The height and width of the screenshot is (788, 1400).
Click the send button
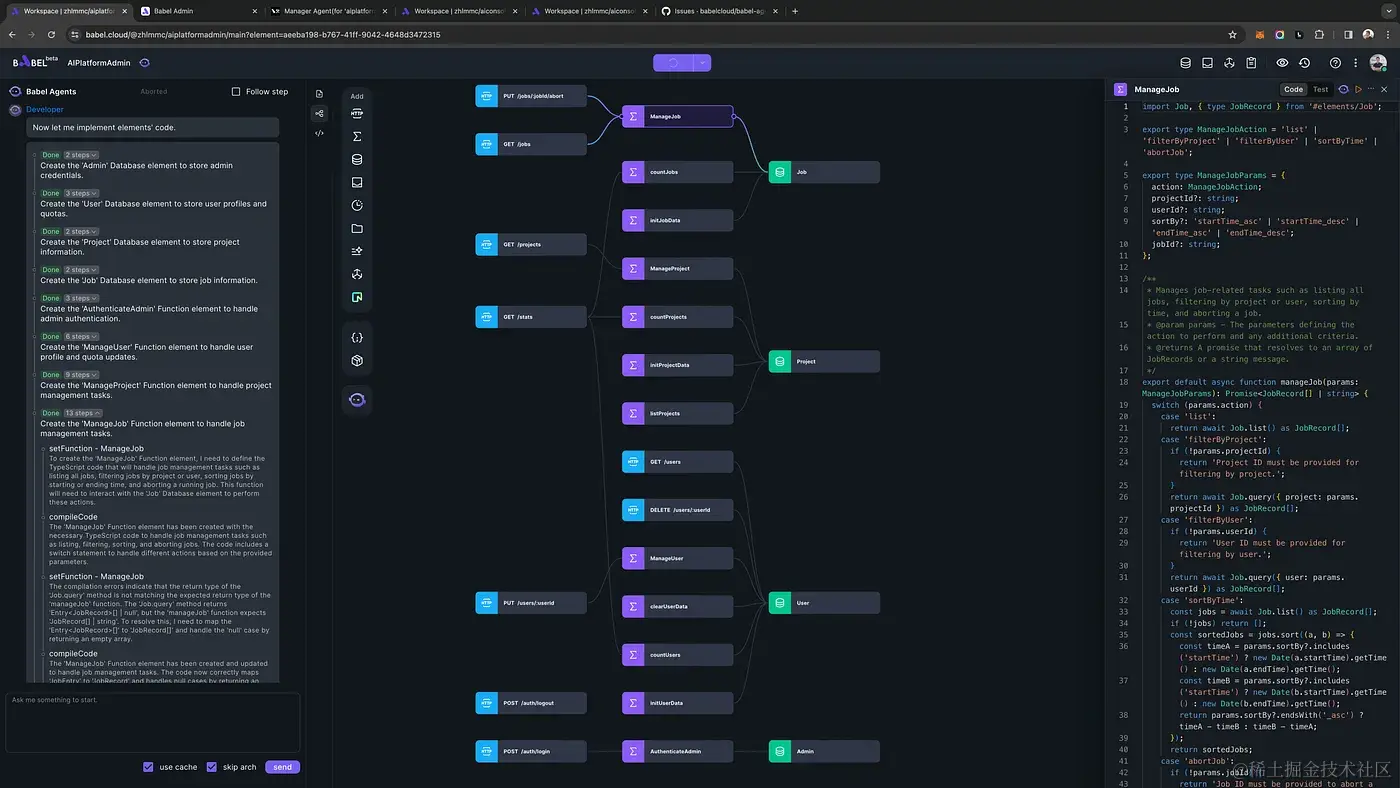pos(283,767)
